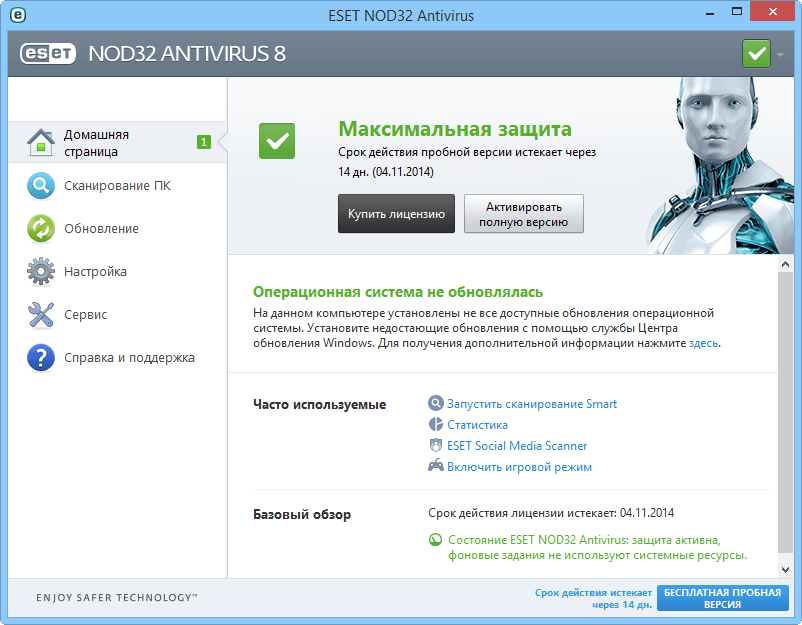This screenshot has width=802, height=625.
Task: Click the Сервис tools icon
Action: click(40, 314)
